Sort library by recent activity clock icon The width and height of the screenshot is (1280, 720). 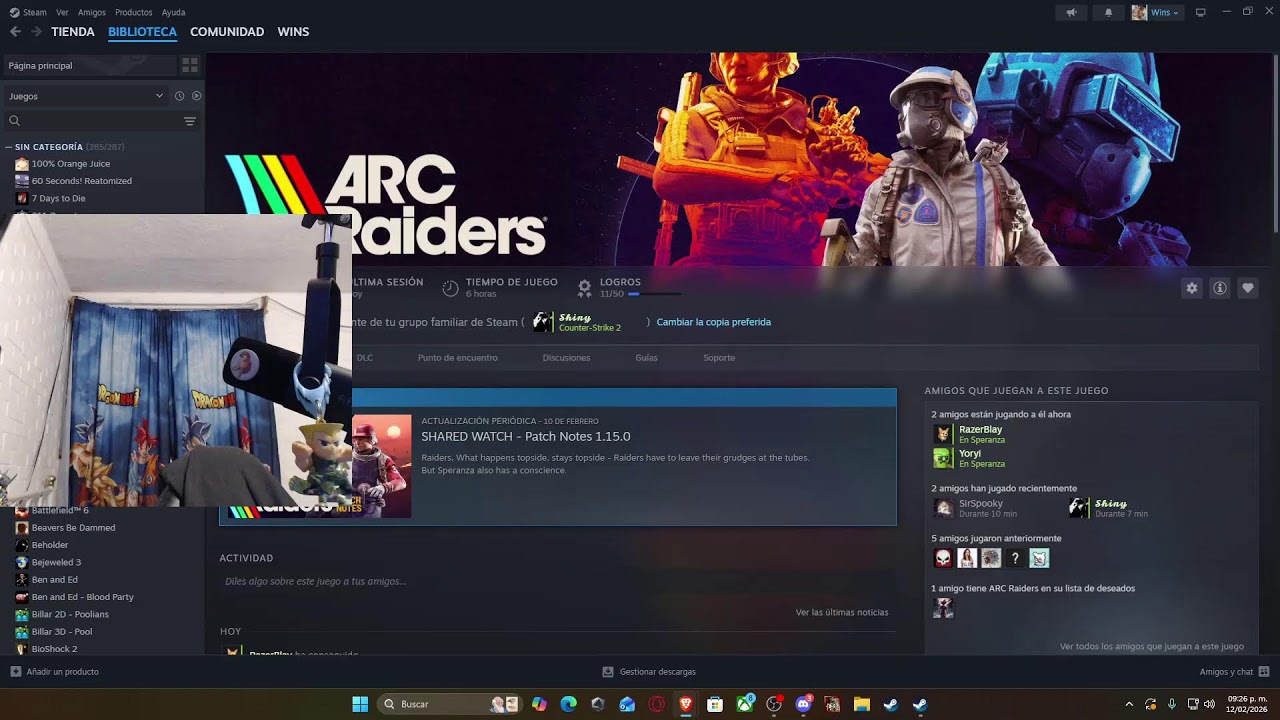(180, 96)
